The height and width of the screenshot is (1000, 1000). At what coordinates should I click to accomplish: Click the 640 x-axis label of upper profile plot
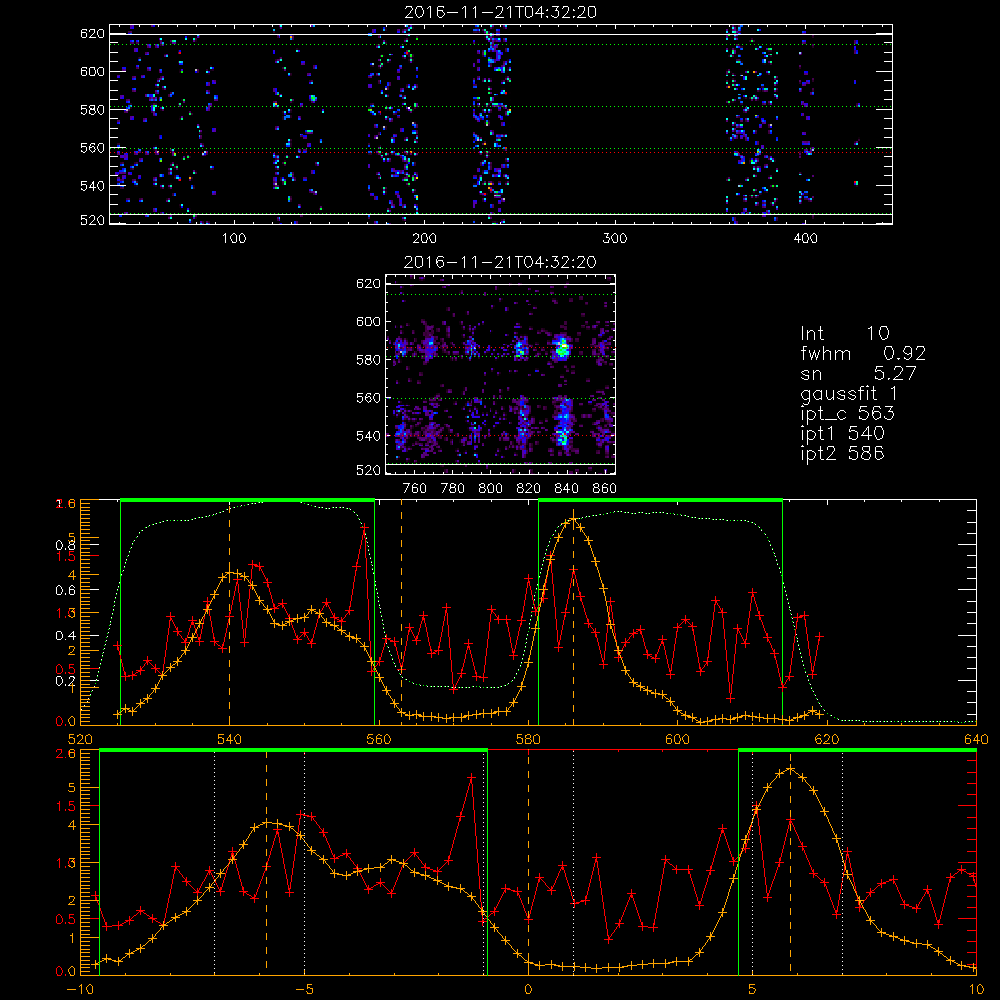click(976, 739)
